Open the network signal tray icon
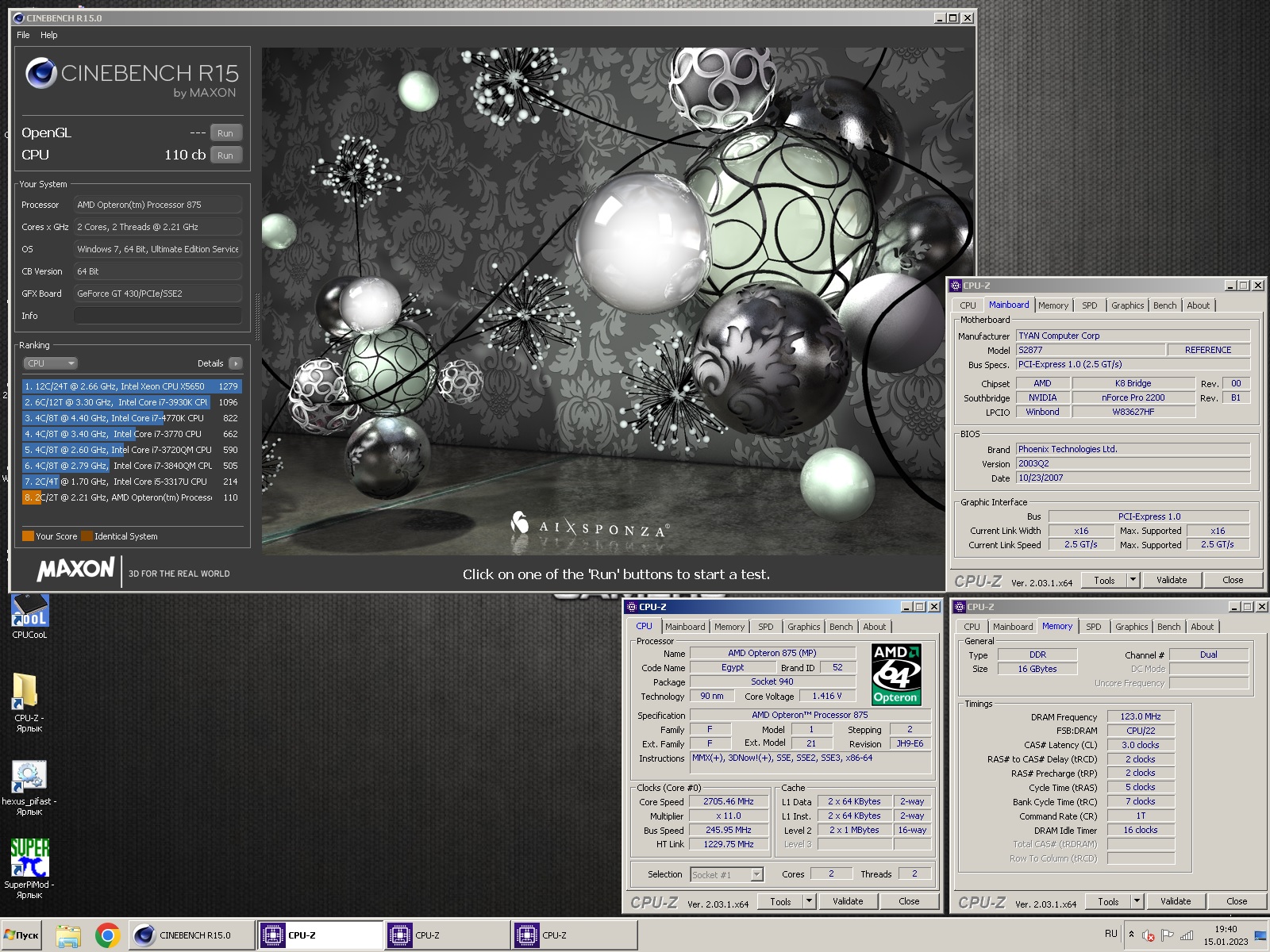Screen dimensions: 1270x952 tap(1187, 935)
